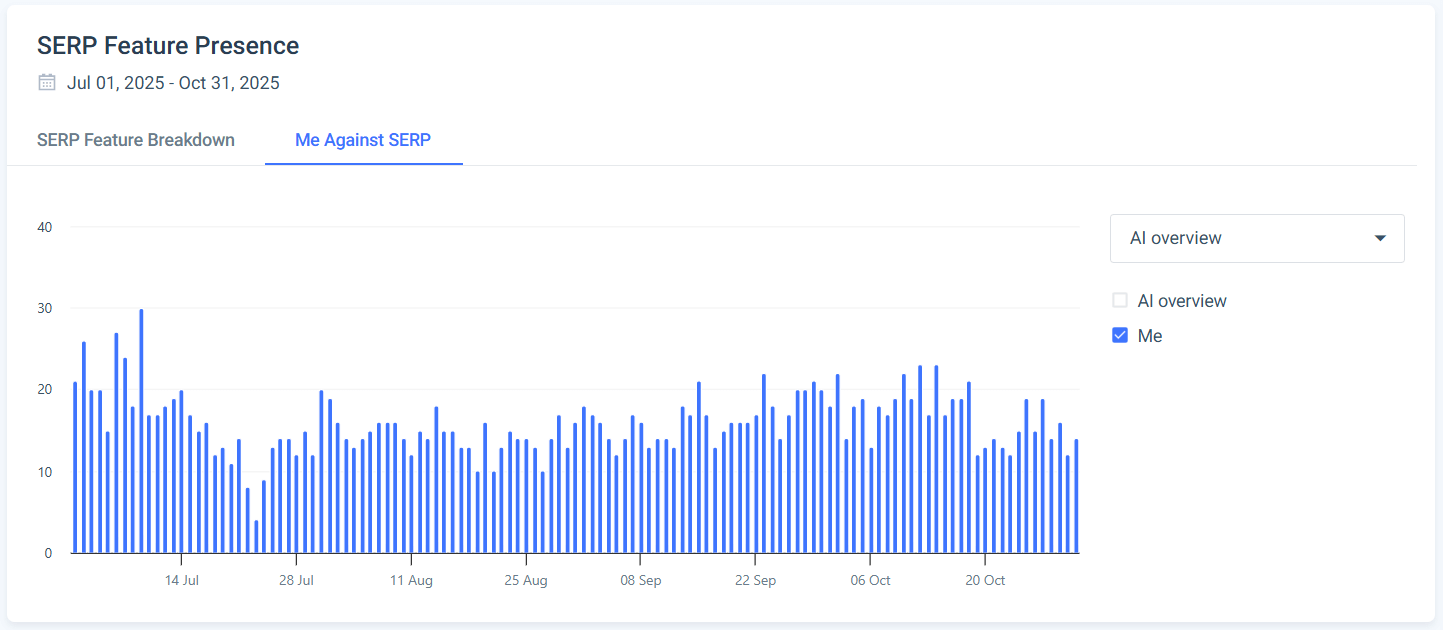1443x630 pixels.
Task: Click the 22 Sep axis label
Action: (756, 580)
